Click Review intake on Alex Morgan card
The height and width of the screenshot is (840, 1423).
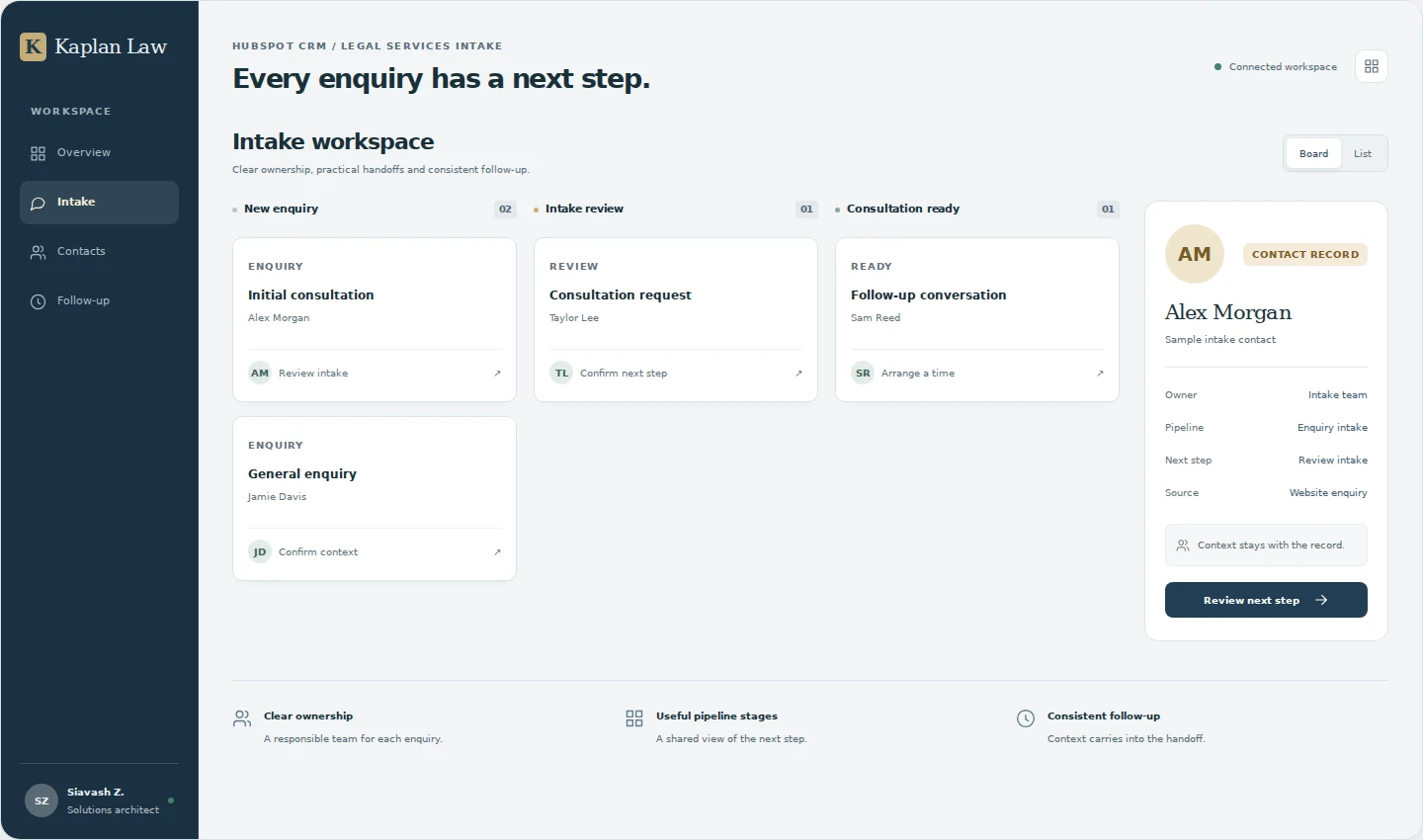pyautogui.click(x=313, y=374)
